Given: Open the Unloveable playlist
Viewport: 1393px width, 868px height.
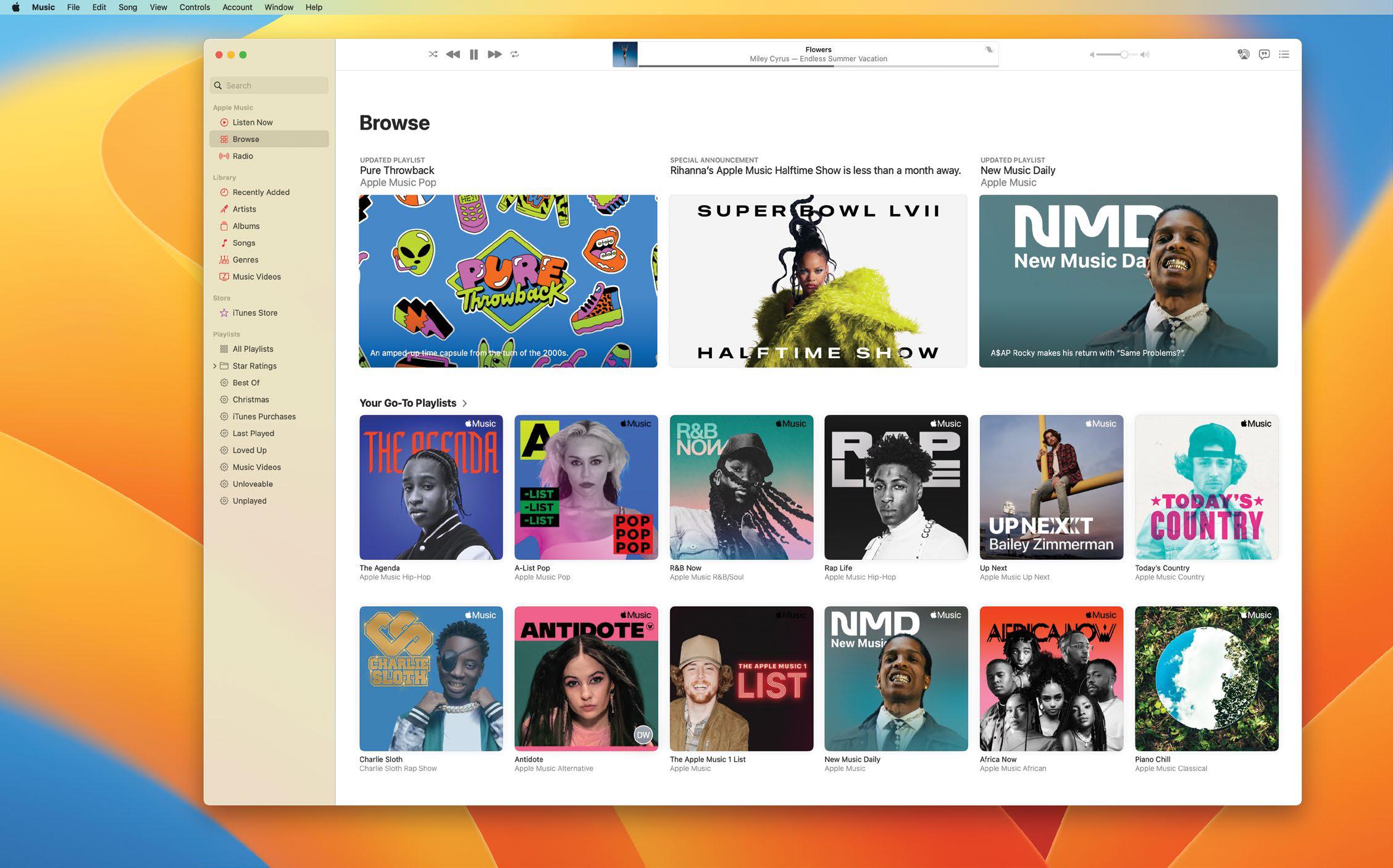Looking at the screenshot, I should (269, 484).
